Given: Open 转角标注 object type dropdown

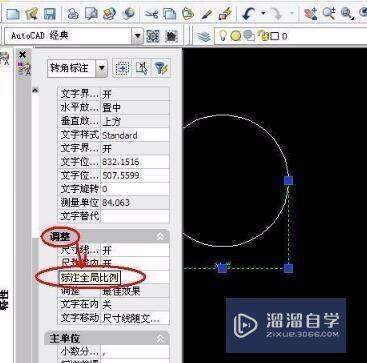Looking at the screenshot, I should point(101,68).
